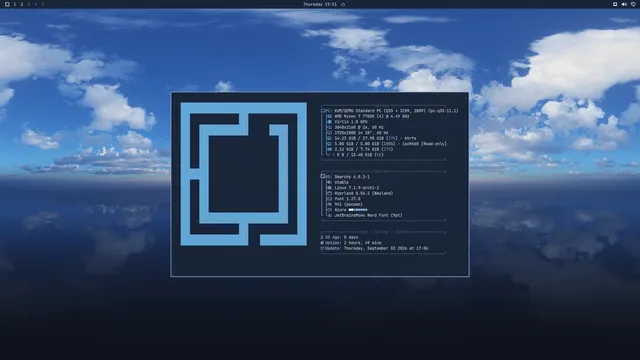640x360 pixels.
Task: Click the clock icon beside Uptime
Action: [x=322, y=243]
